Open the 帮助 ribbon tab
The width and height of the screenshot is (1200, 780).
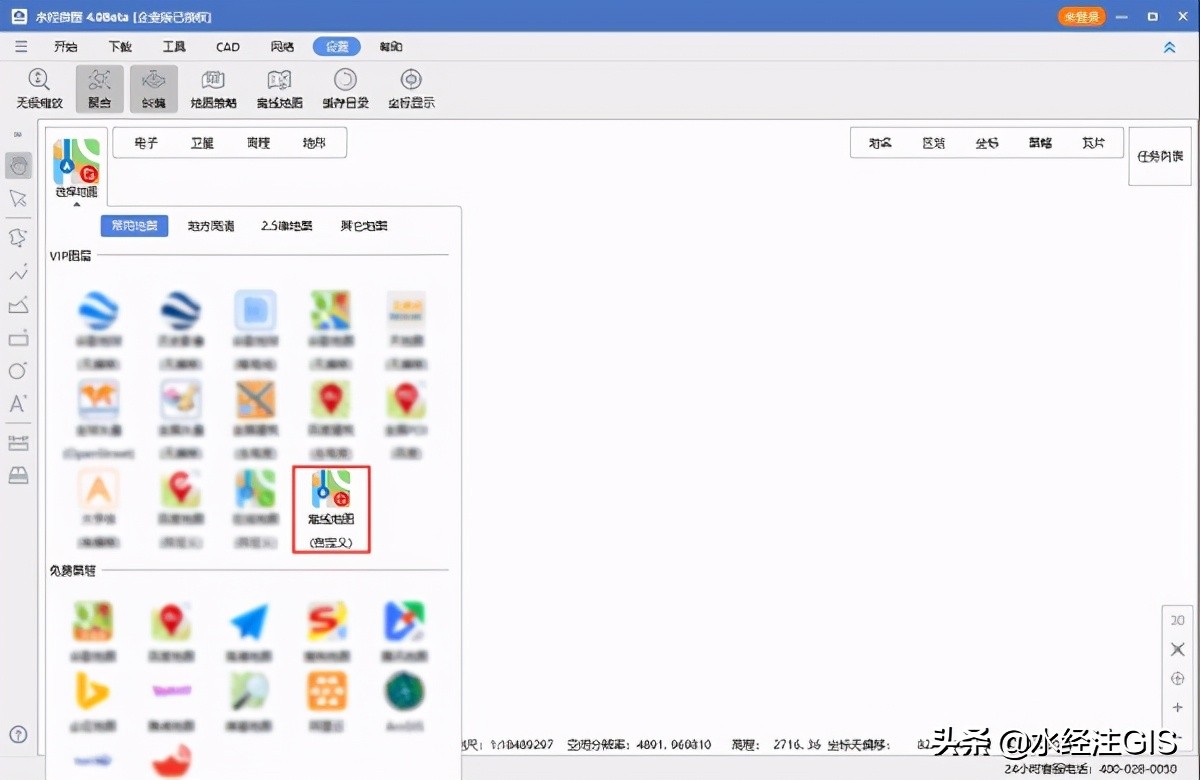(391, 47)
